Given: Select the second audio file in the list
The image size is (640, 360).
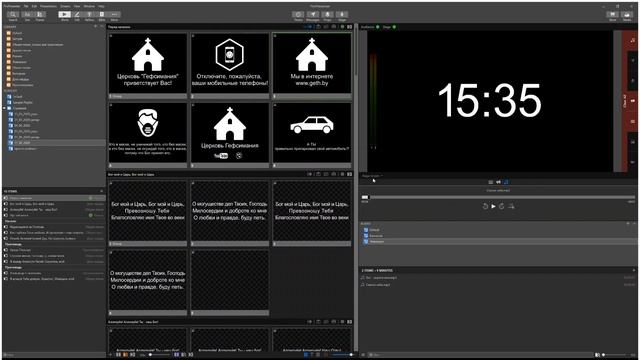Looking at the screenshot, I should (498, 284).
